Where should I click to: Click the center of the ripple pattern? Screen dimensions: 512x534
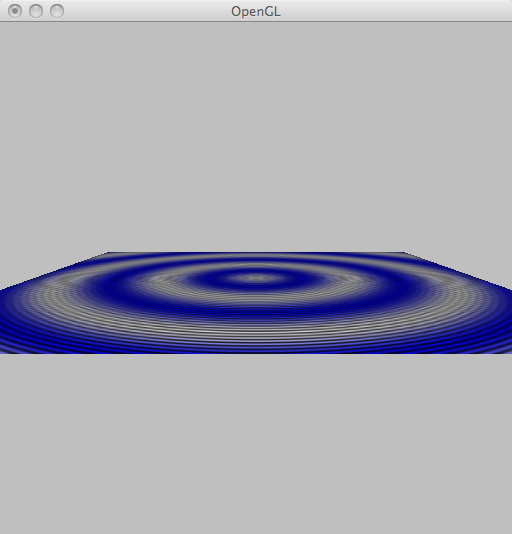[255, 279]
